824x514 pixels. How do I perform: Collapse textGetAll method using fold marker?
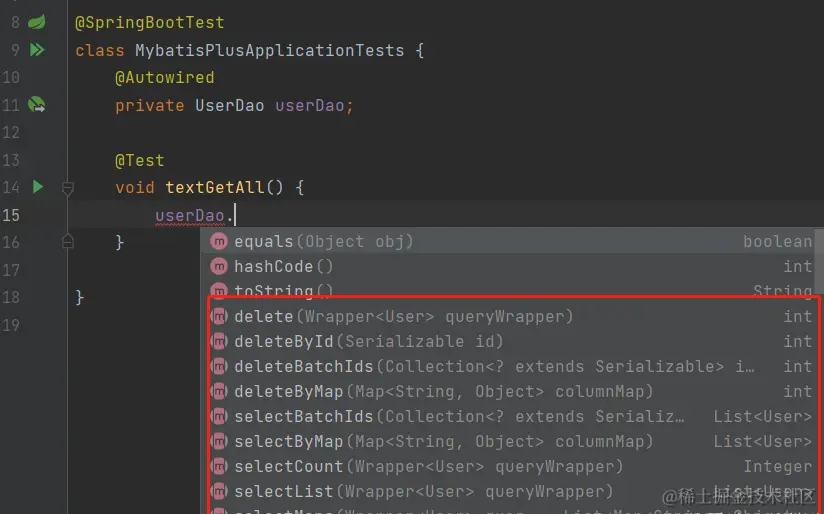coord(68,187)
